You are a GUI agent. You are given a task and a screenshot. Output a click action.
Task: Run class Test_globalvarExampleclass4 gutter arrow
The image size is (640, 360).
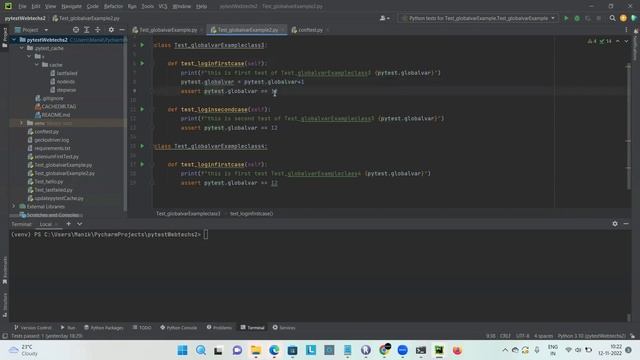[142, 146]
